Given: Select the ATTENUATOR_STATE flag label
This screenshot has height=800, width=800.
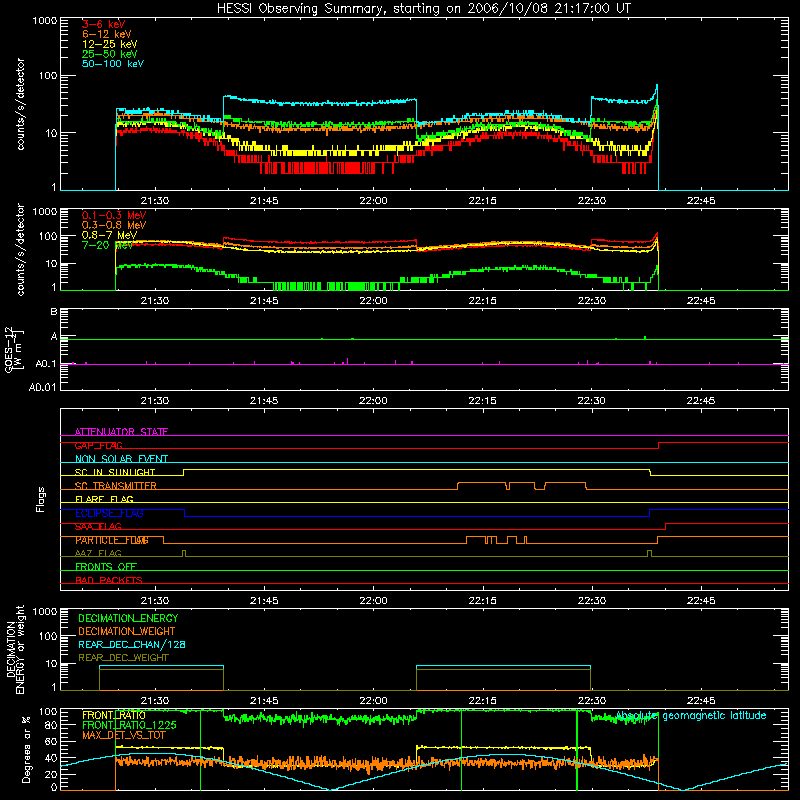Looking at the screenshot, I should (121, 432).
